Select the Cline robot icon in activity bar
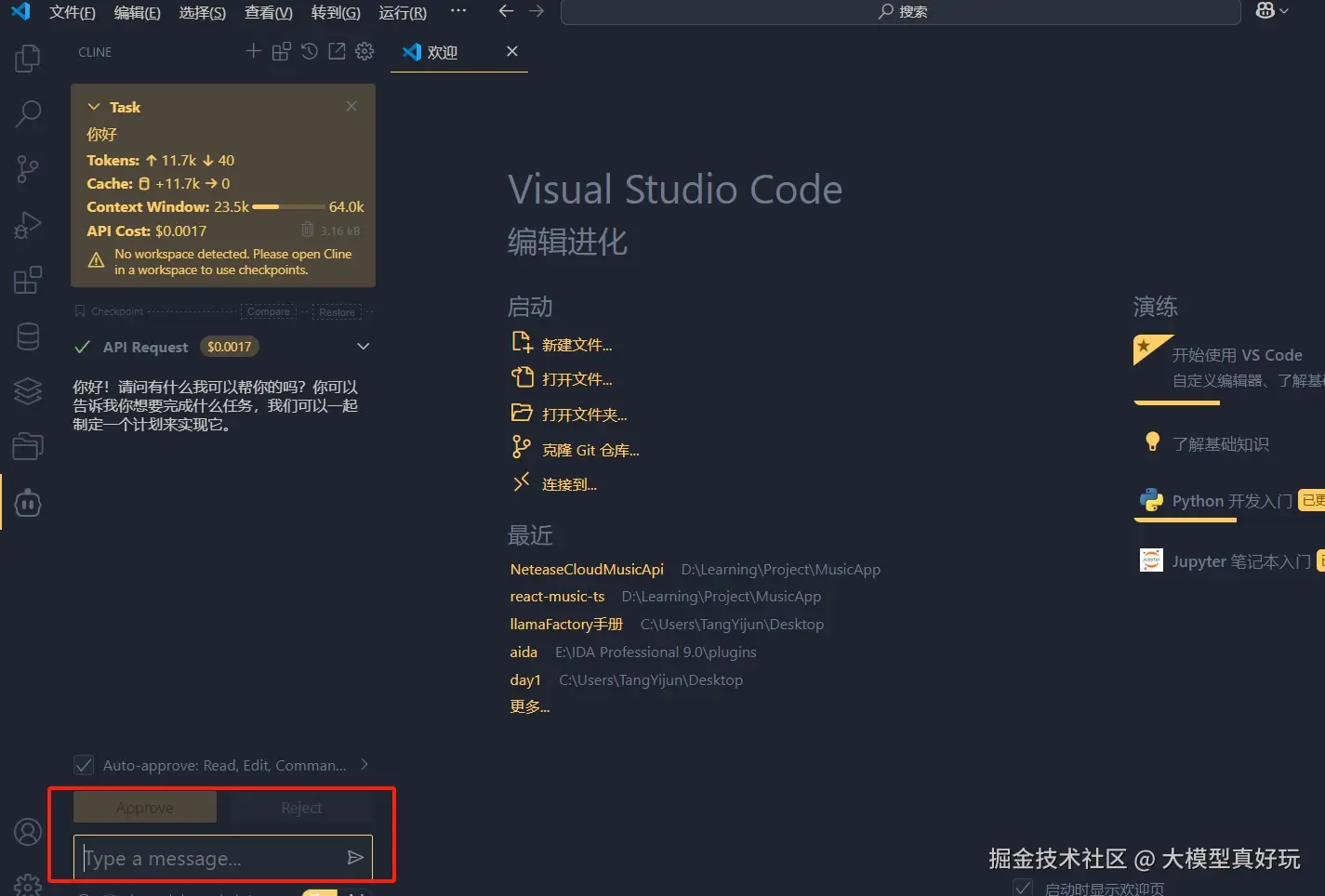The image size is (1325, 896). (x=28, y=503)
